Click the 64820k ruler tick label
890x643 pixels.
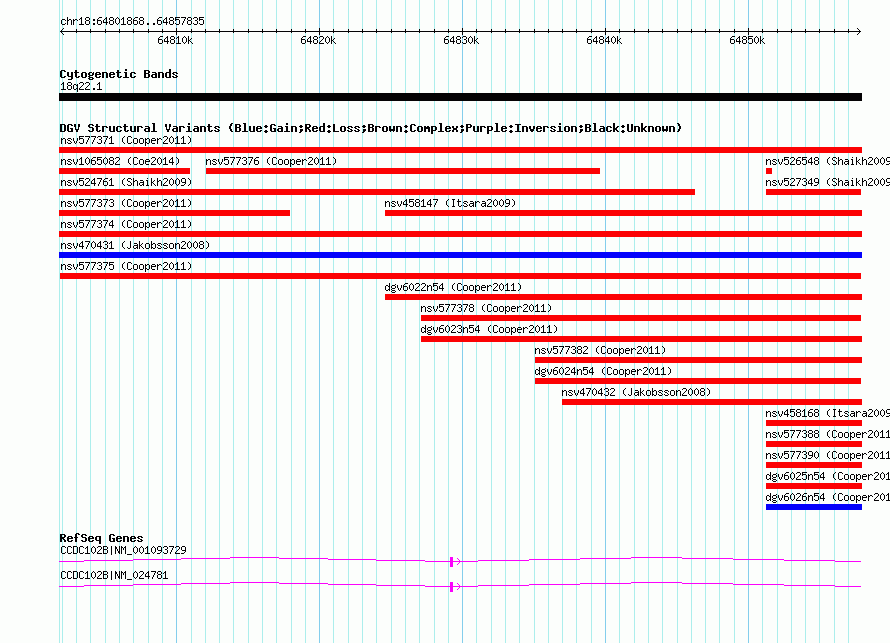point(318,40)
